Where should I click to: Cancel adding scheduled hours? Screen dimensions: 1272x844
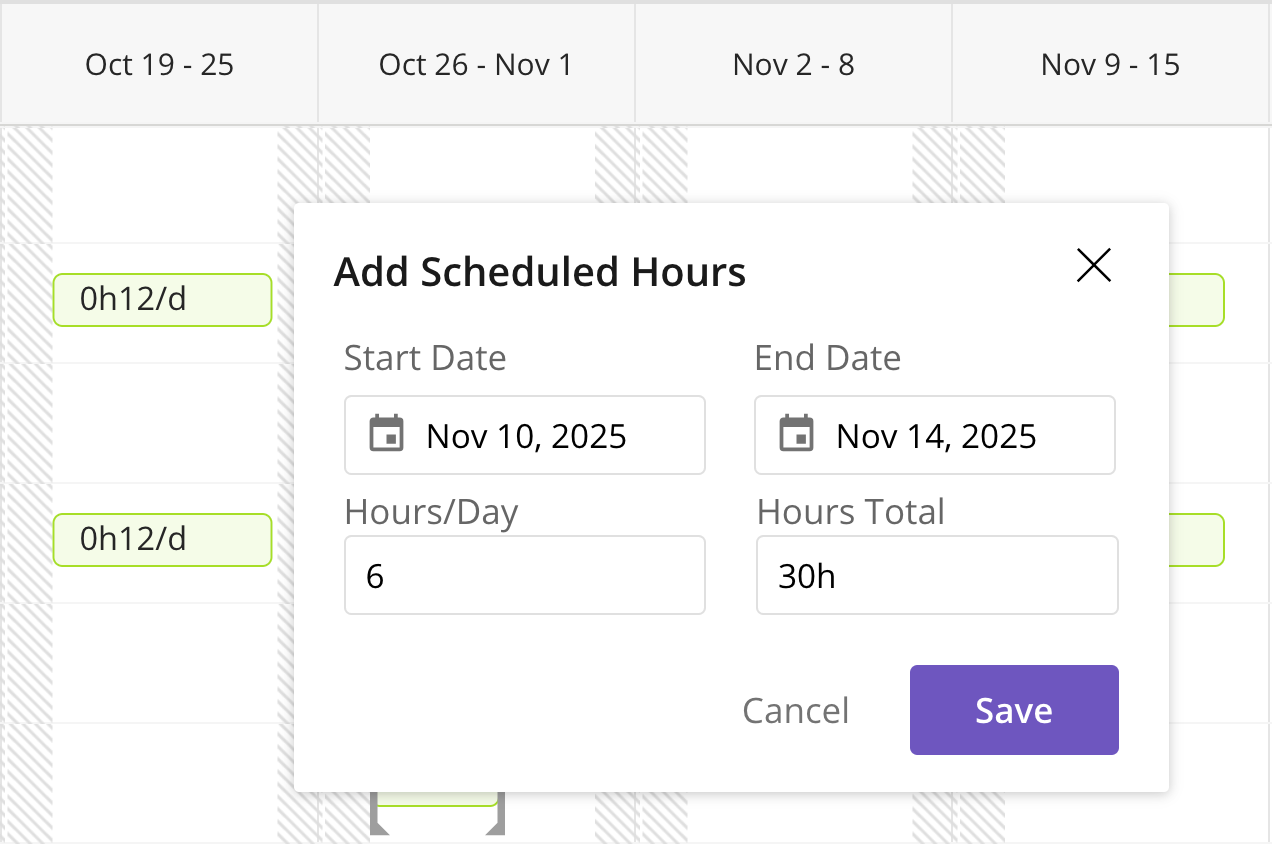click(795, 710)
